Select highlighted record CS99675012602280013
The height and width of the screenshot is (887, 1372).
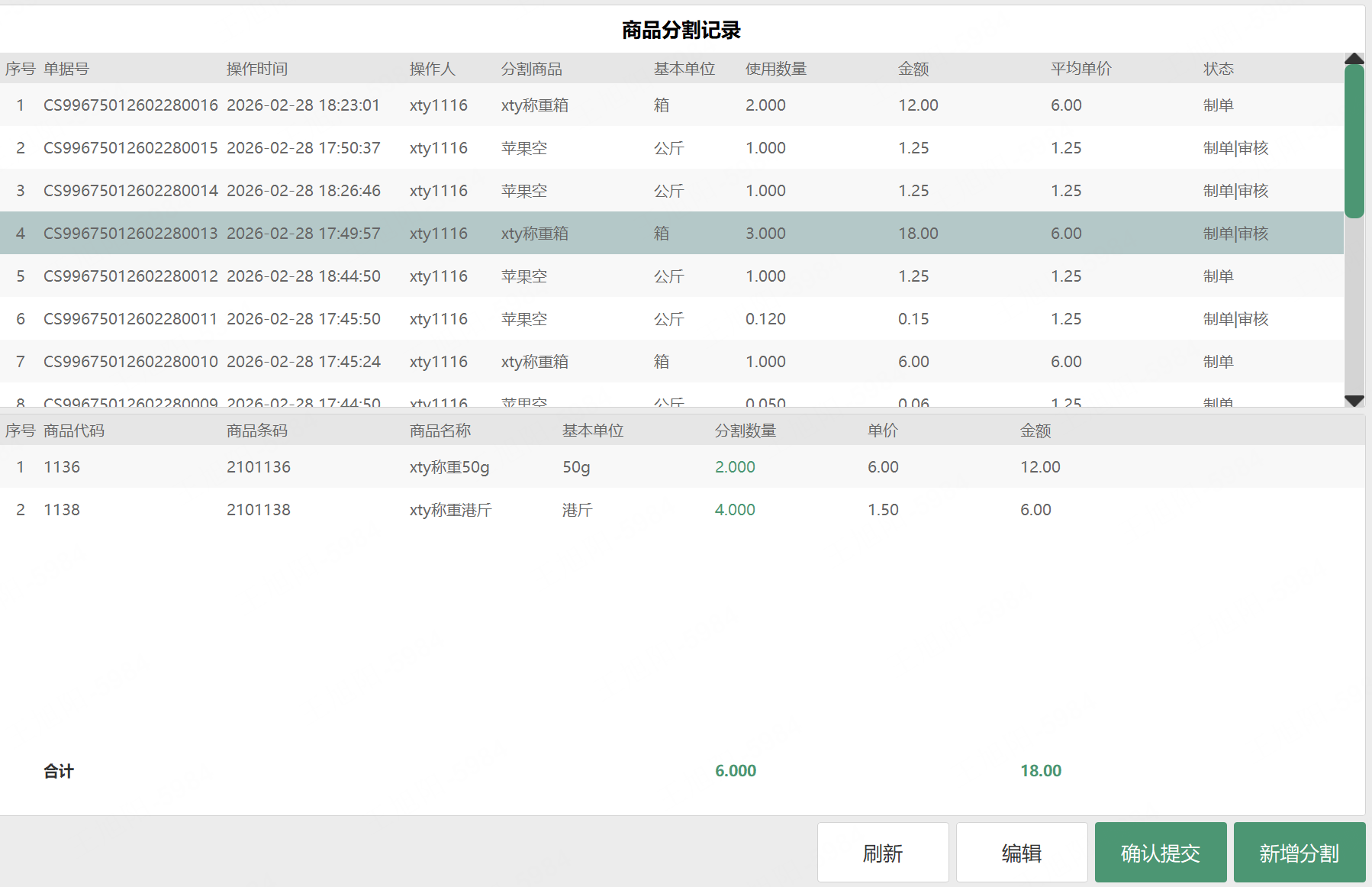[130, 234]
